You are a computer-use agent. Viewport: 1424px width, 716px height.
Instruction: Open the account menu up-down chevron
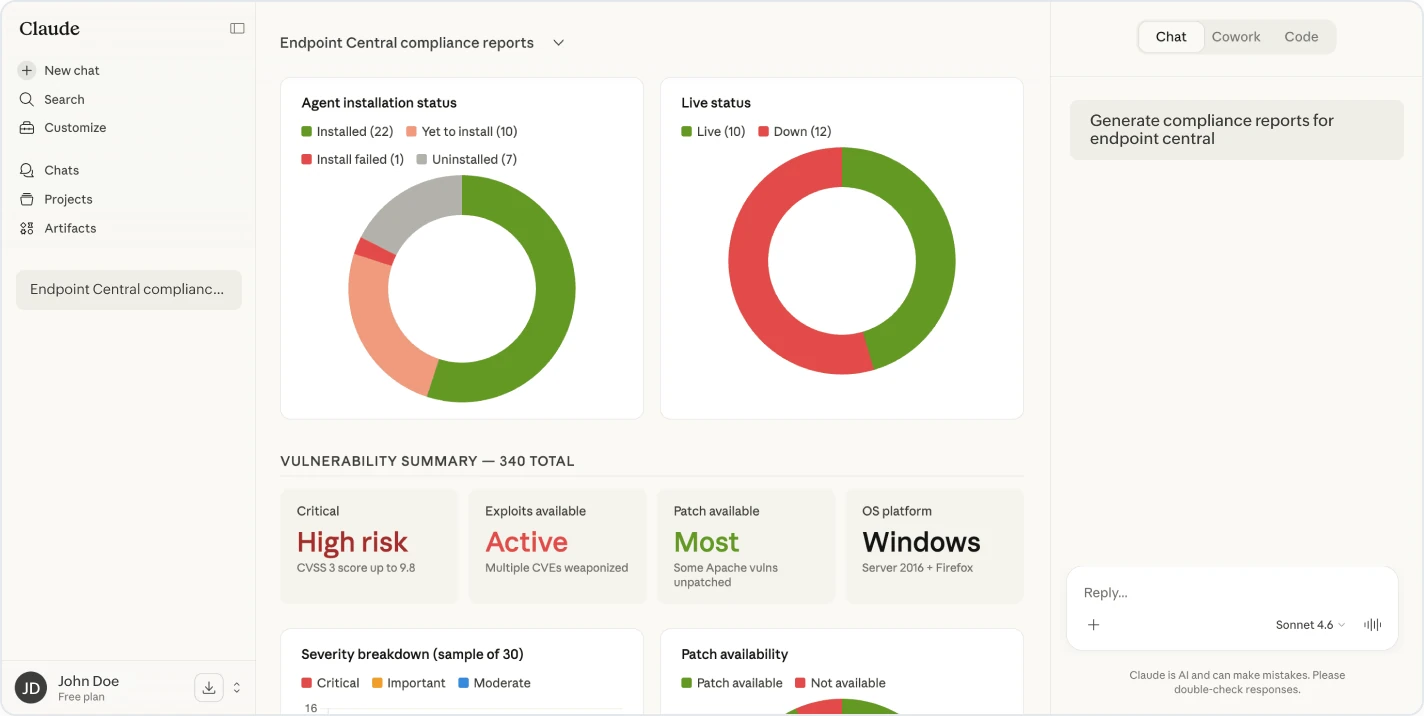tap(237, 687)
